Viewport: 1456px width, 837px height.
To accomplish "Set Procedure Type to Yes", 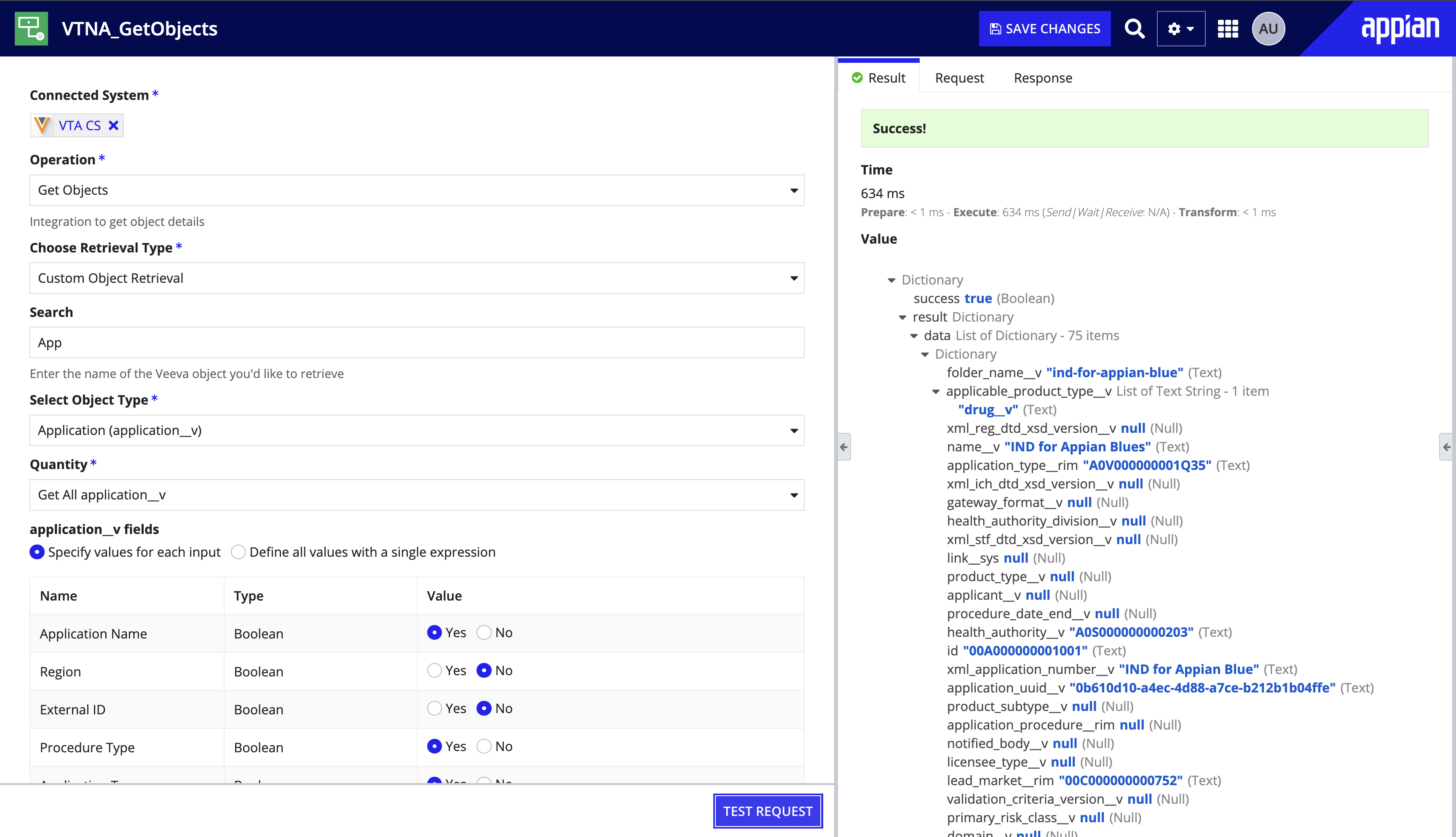I will [434, 746].
